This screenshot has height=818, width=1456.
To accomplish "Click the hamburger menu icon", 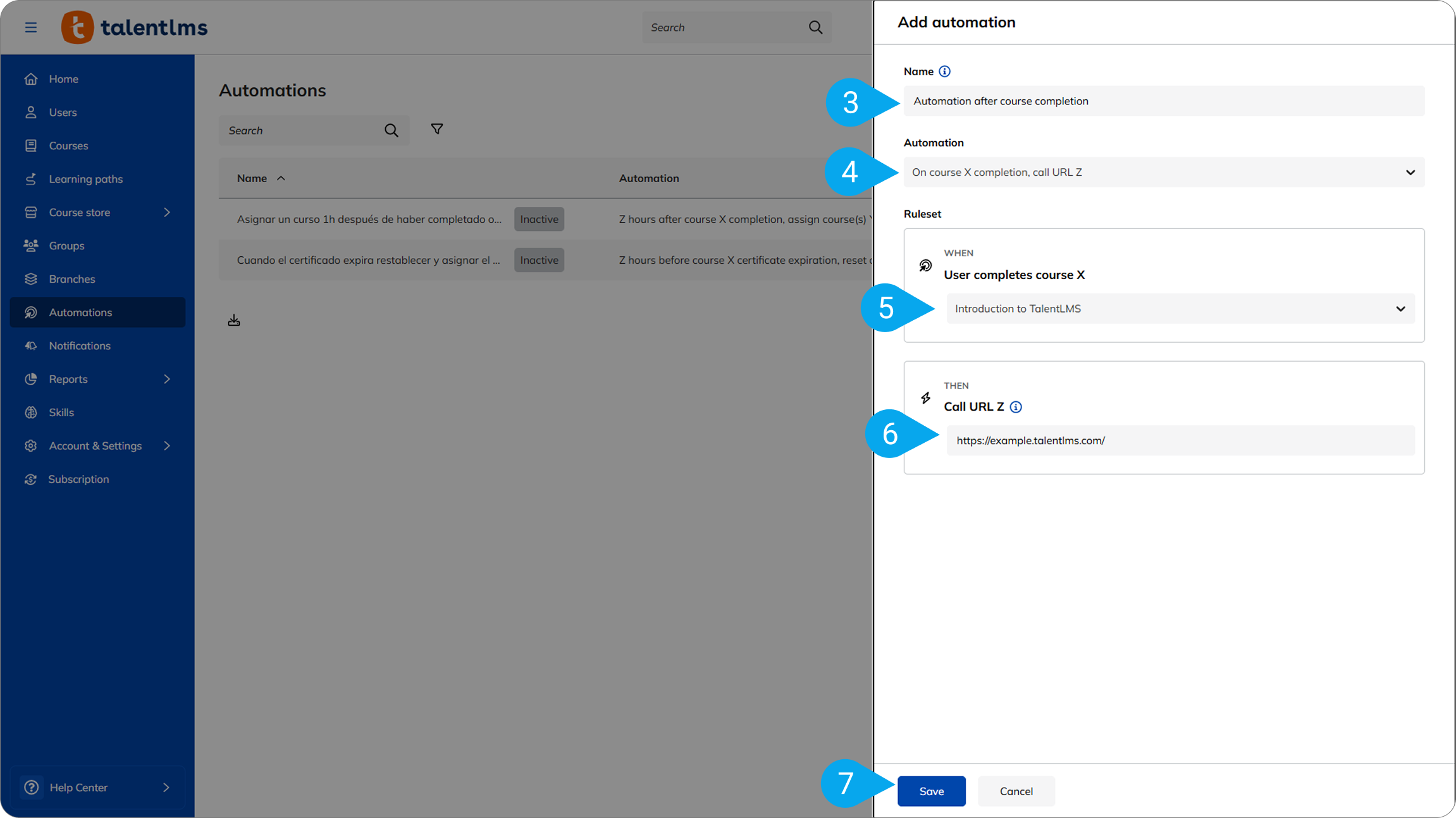I will pos(30,27).
